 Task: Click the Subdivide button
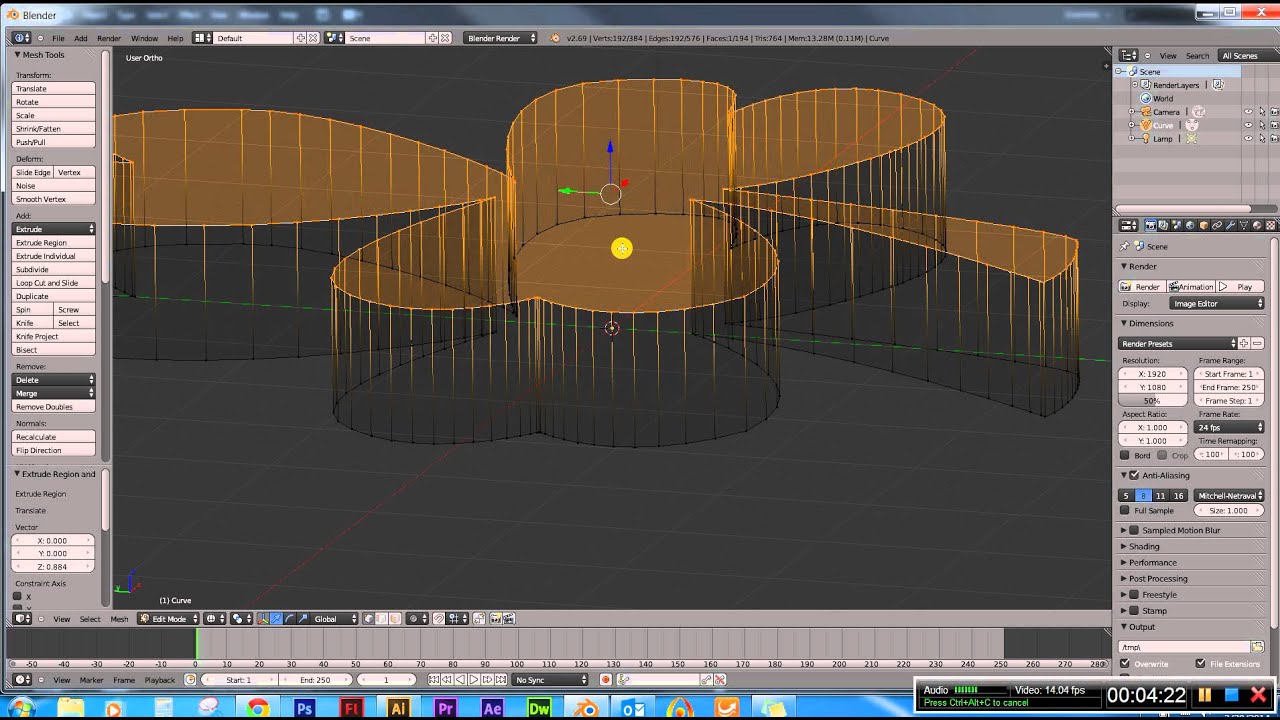[54, 269]
